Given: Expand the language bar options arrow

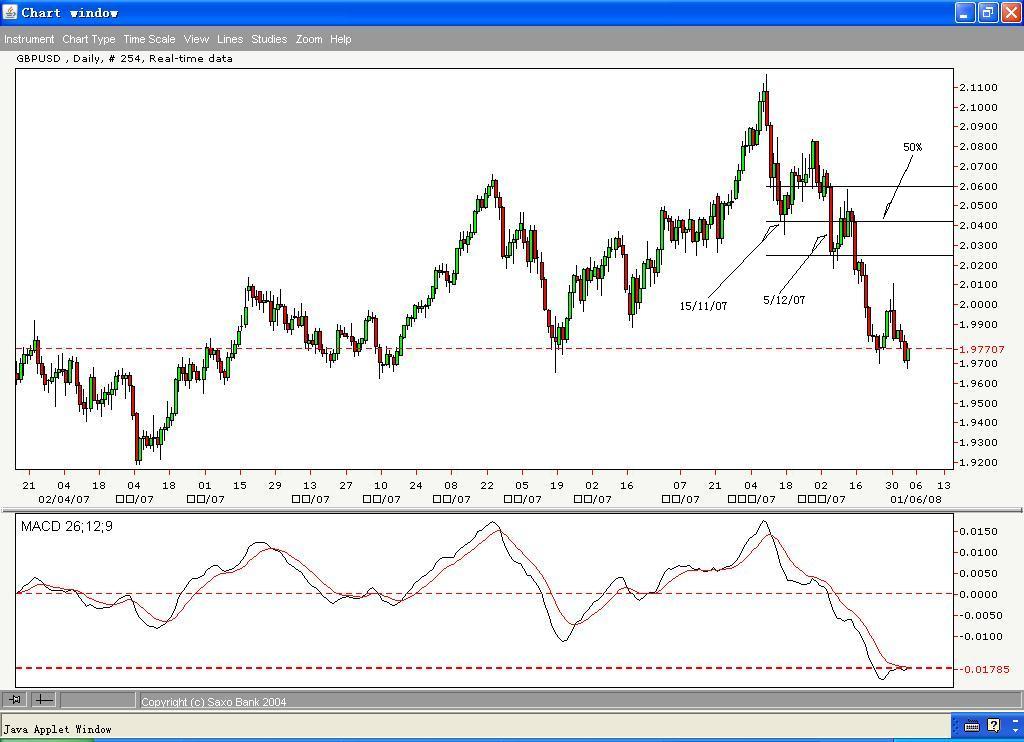Looking at the screenshot, I should coord(1016,730).
